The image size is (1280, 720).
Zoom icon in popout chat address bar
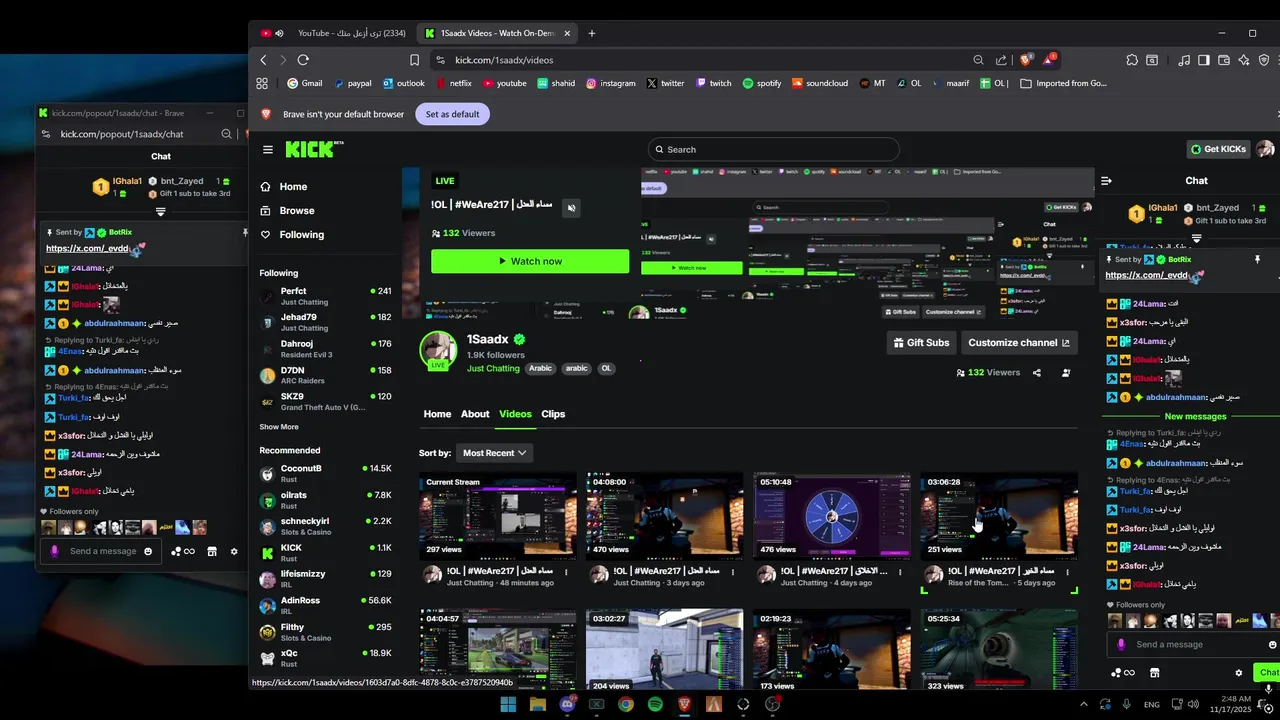(227, 134)
